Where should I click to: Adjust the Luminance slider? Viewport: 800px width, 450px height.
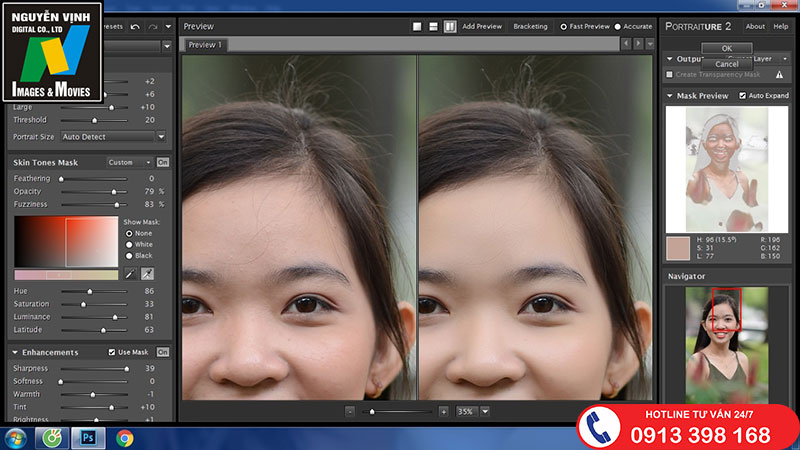point(94,317)
